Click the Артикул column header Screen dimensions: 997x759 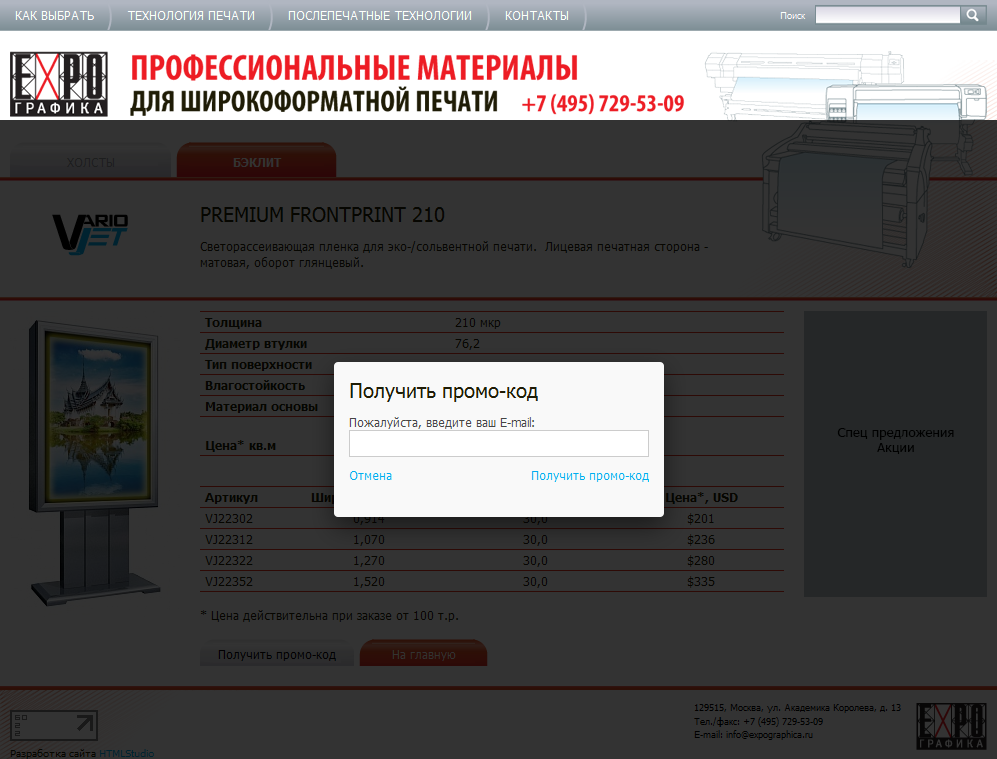(231, 498)
